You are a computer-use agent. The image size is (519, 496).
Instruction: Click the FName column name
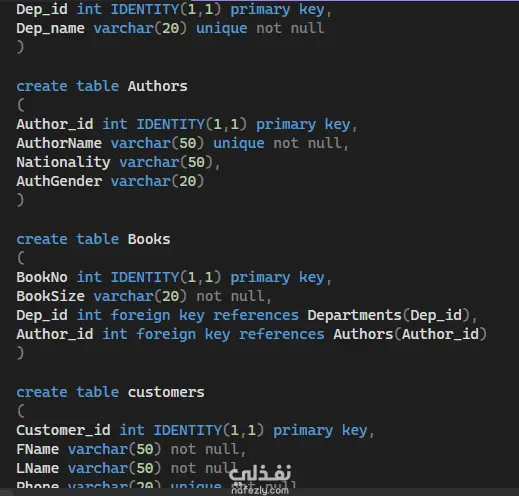pos(38,449)
